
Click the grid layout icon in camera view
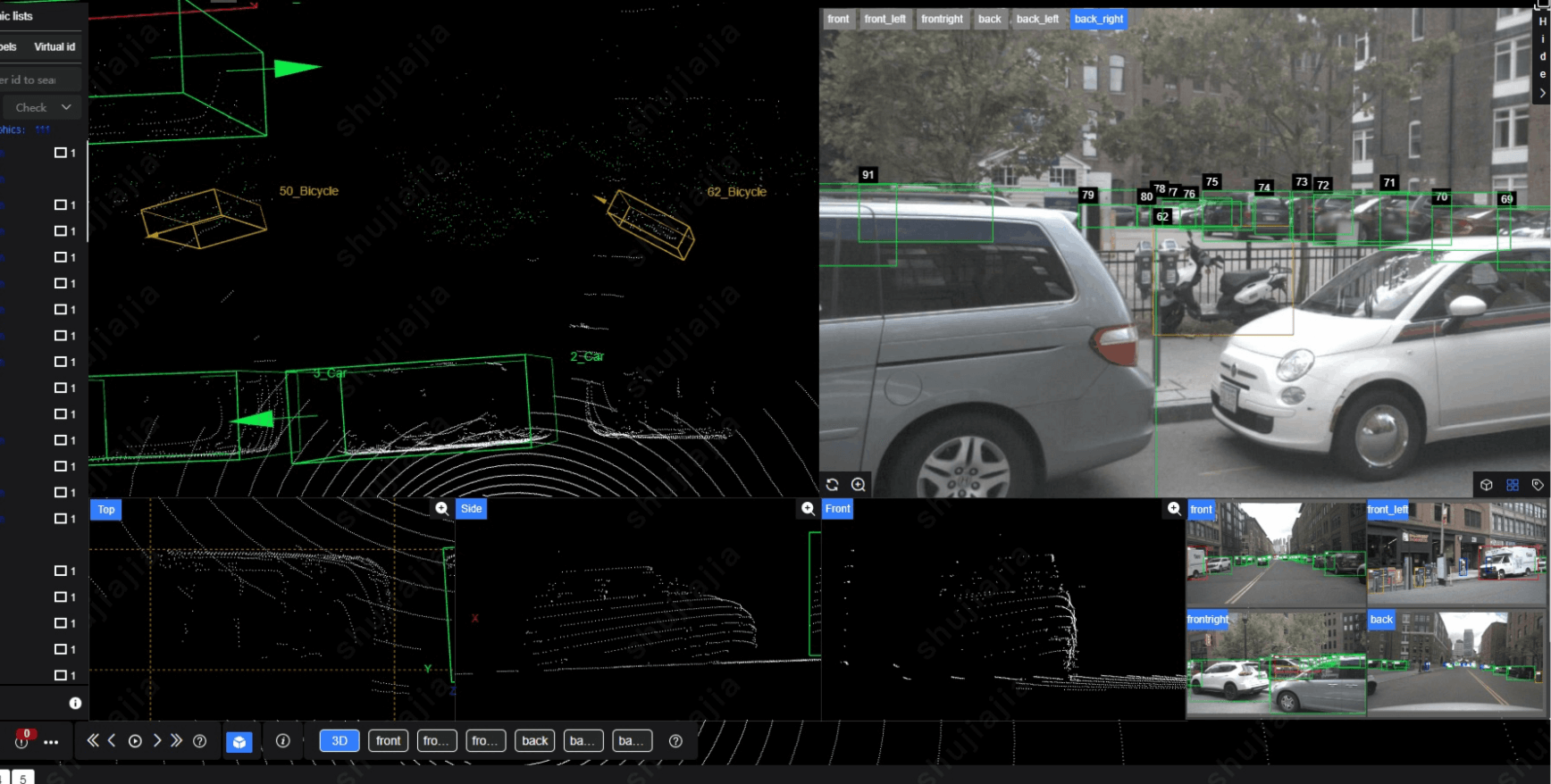pos(1513,485)
